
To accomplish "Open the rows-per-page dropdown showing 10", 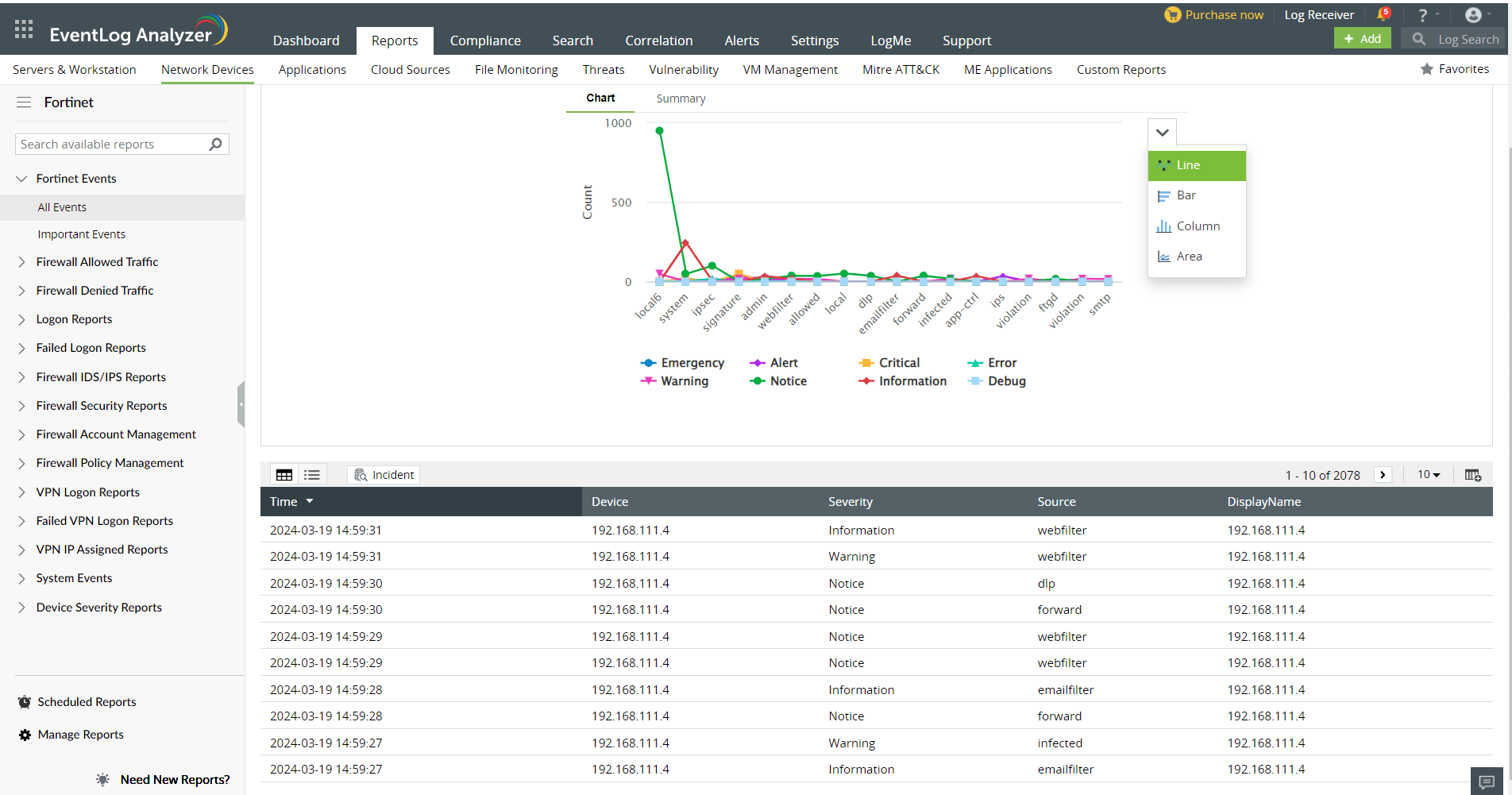I will [x=1428, y=474].
